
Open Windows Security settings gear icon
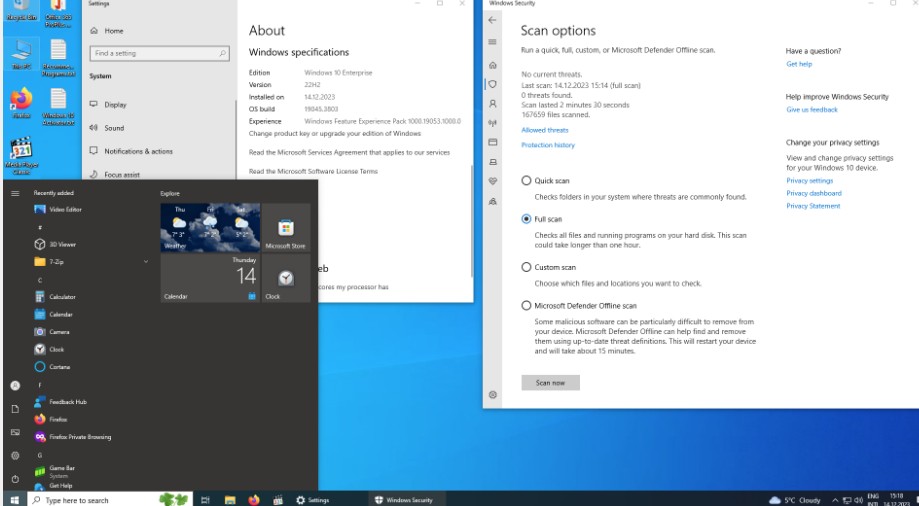point(492,395)
